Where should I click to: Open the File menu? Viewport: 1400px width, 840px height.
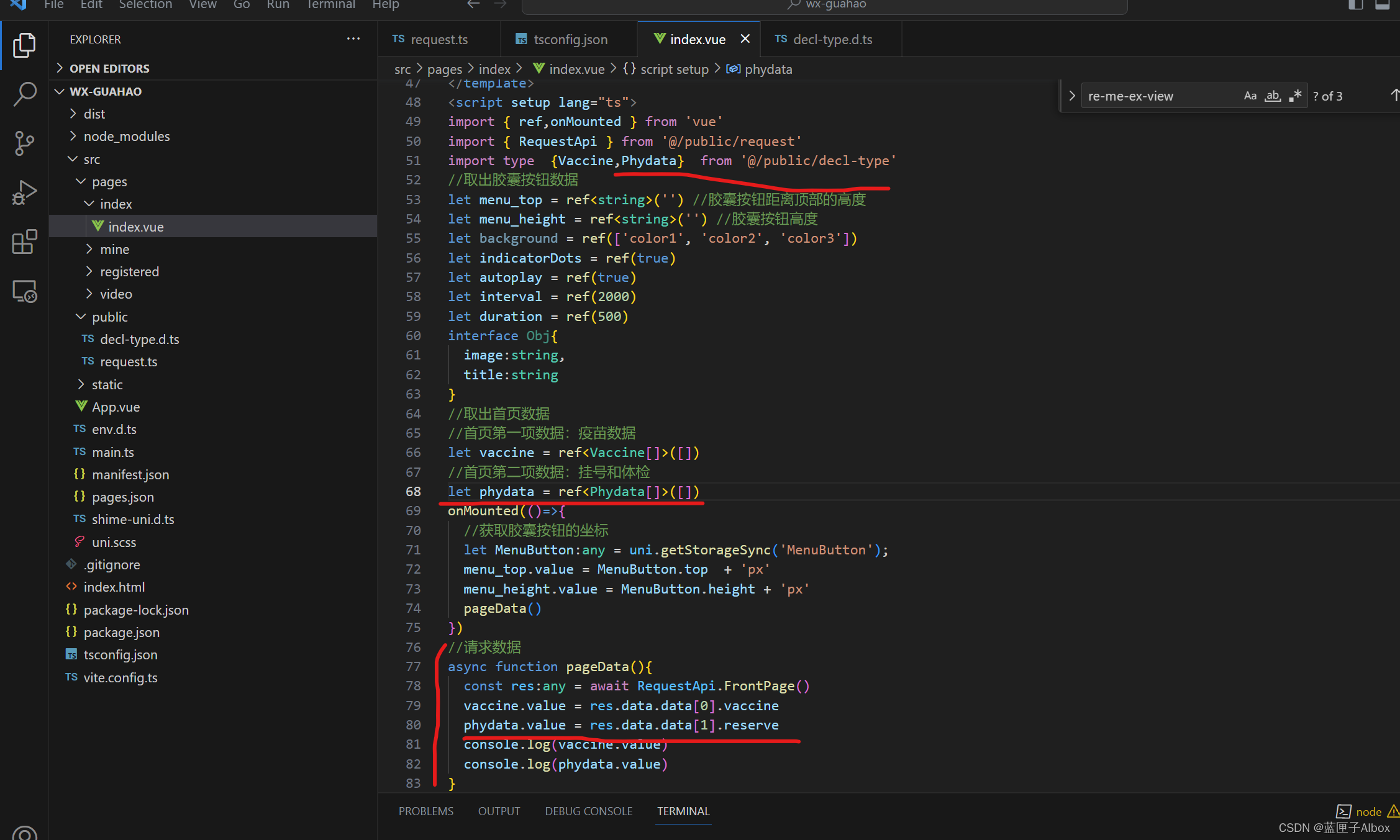(x=54, y=4)
